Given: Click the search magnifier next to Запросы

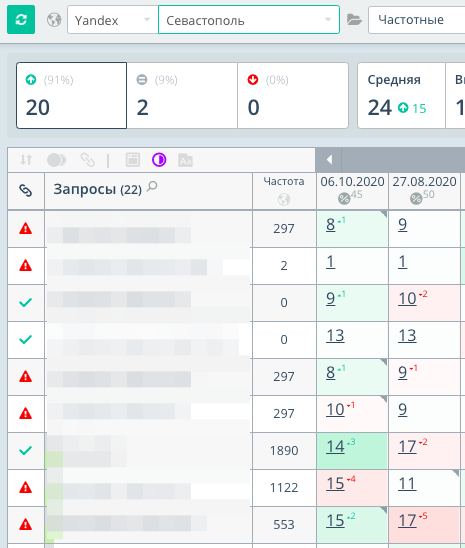Looking at the screenshot, I should tap(152, 187).
